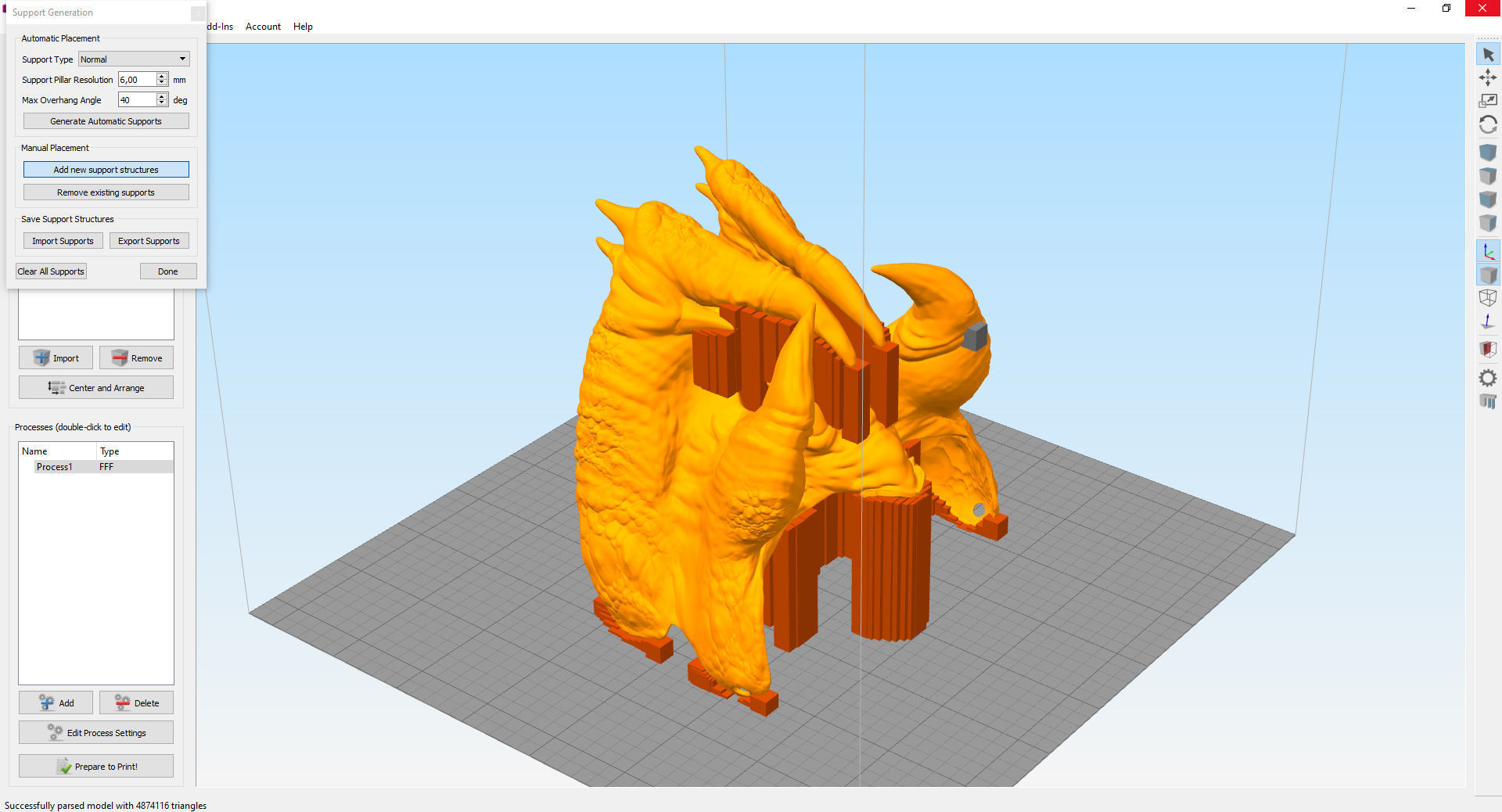Click Done in Support Generation dialog

coord(168,271)
